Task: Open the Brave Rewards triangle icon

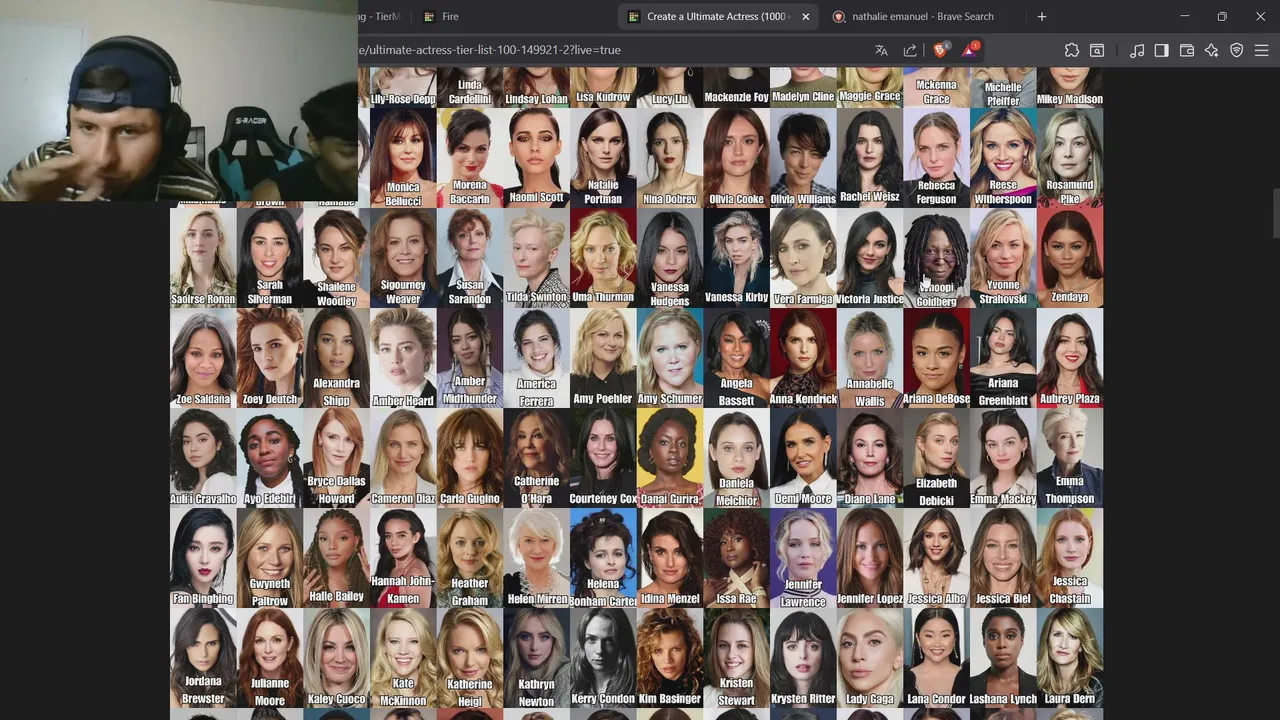Action: coord(970,50)
